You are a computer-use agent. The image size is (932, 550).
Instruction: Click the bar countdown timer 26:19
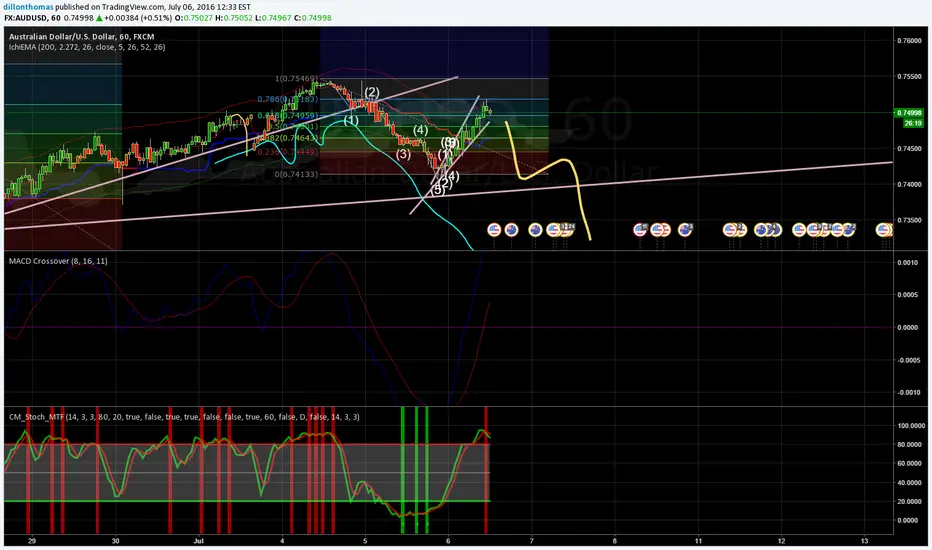tap(913, 123)
